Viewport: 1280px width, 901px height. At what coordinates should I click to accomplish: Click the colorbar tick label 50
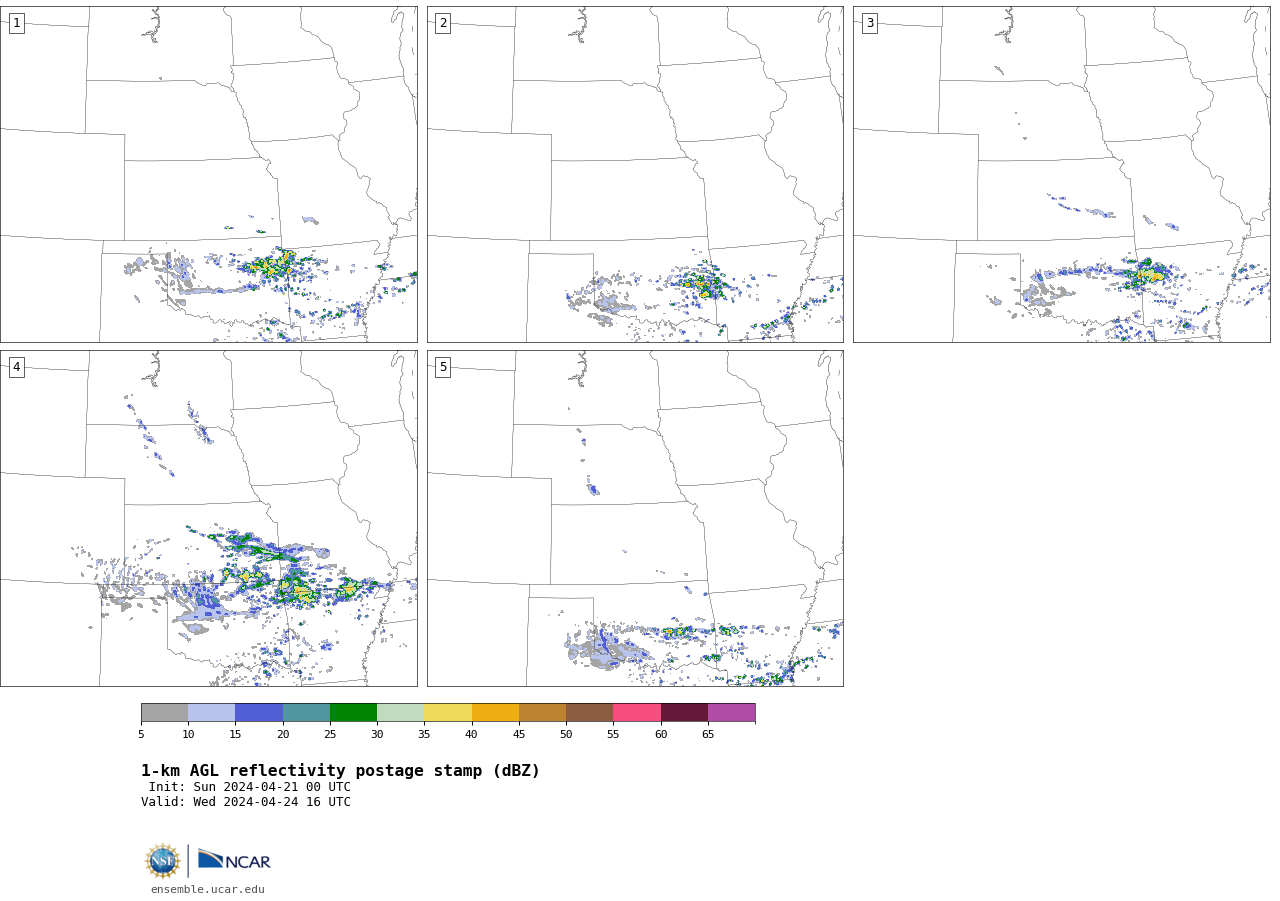(566, 735)
